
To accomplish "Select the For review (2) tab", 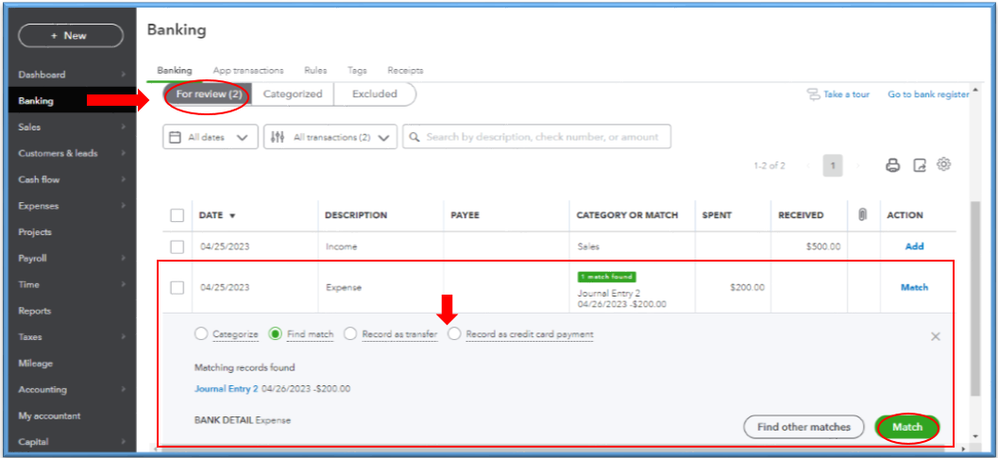I will 209,94.
